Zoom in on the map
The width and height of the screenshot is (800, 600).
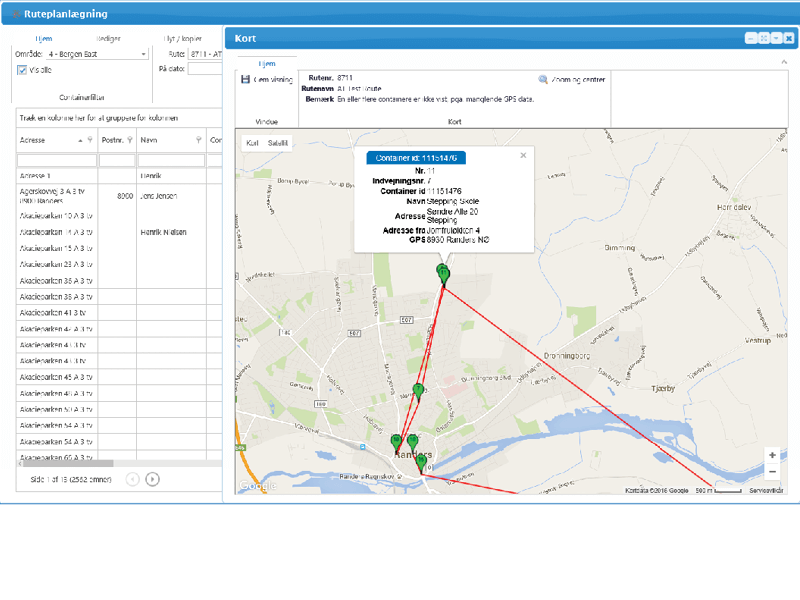(772, 455)
